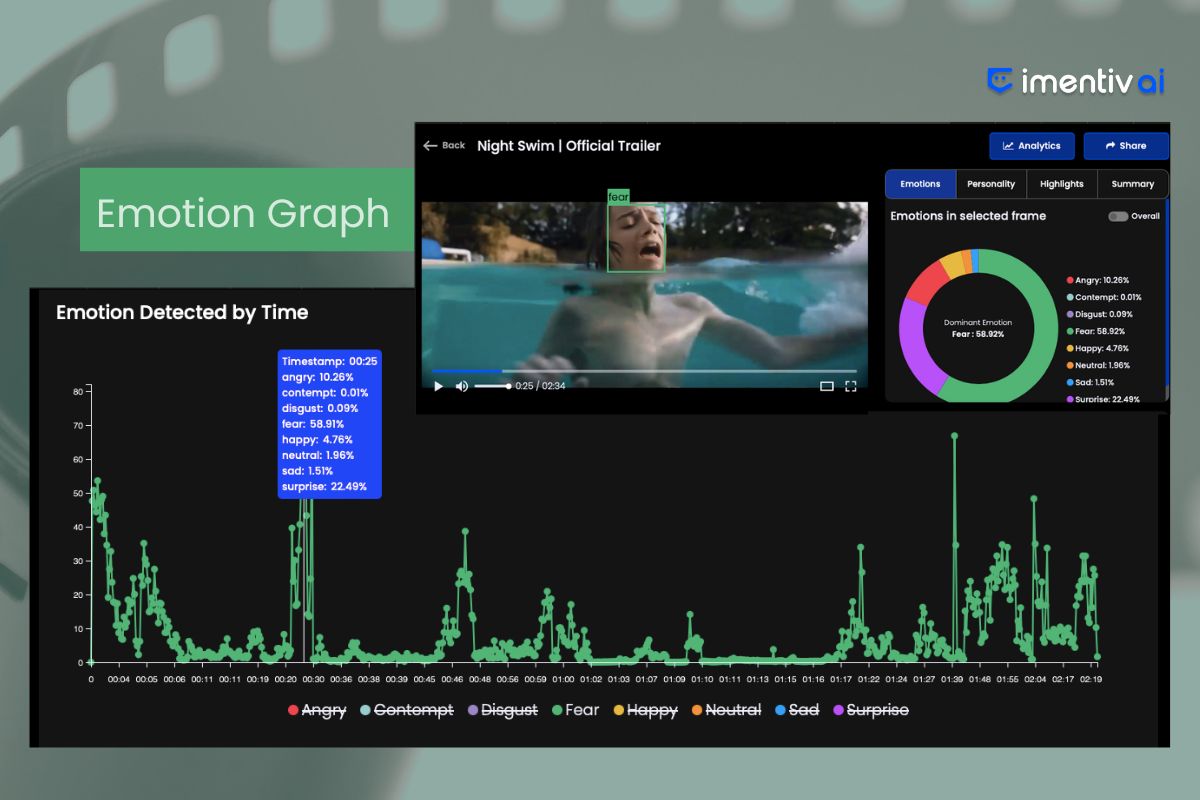Click the '0:25 / 02:34' time display
This screenshot has height=800, width=1200.
(540, 386)
